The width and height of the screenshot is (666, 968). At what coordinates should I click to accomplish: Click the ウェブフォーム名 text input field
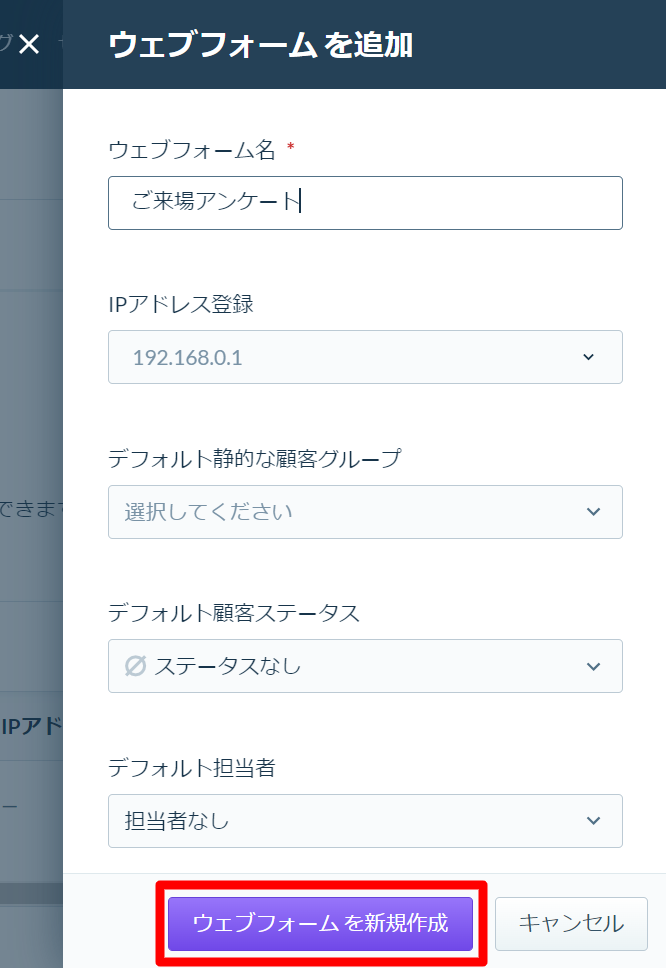tap(365, 203)
